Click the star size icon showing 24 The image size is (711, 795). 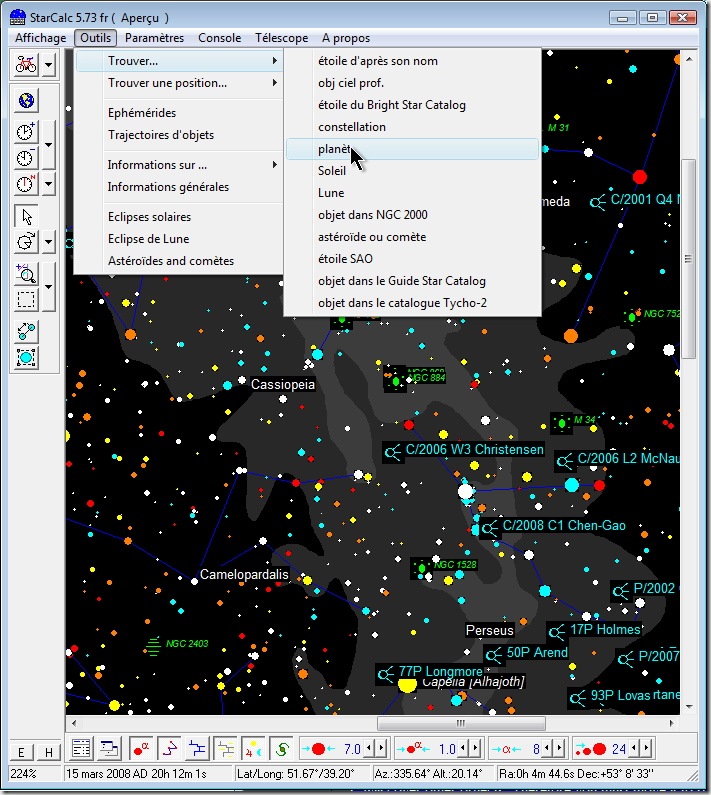[x=591, y=749]
